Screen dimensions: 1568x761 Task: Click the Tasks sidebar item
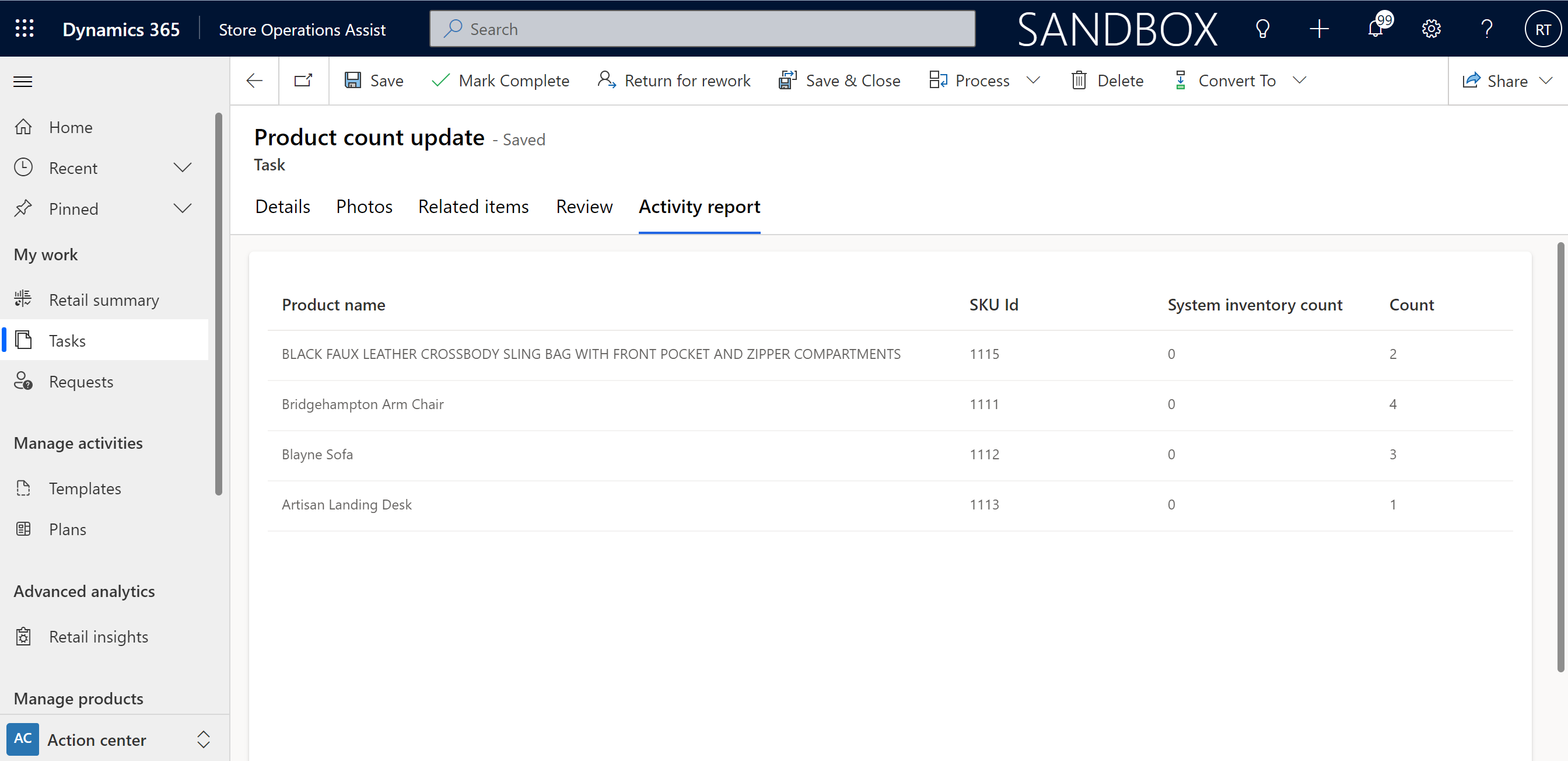pos(67,340)
